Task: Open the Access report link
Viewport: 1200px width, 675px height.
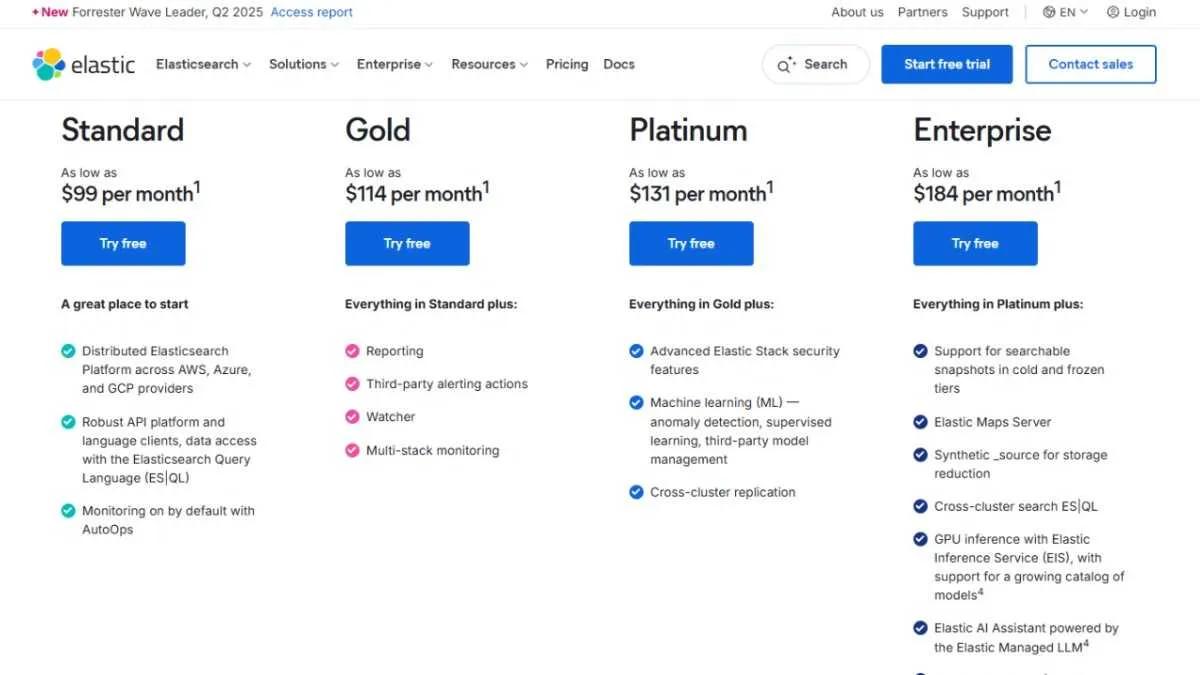Action: pos(311,12)
